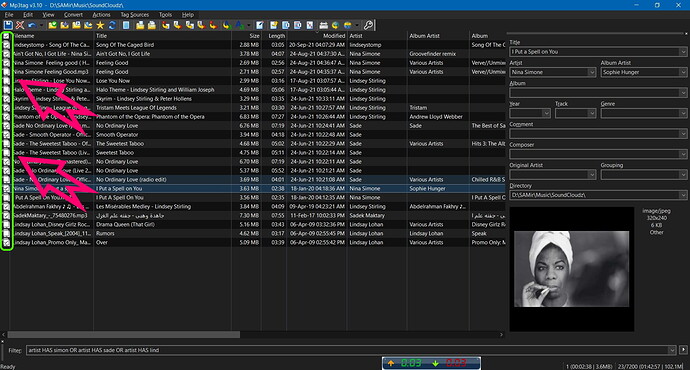Toggle checkbox for Rumors row
The width and height of the screenshot is (690, 370).
[x=7, y=234]
